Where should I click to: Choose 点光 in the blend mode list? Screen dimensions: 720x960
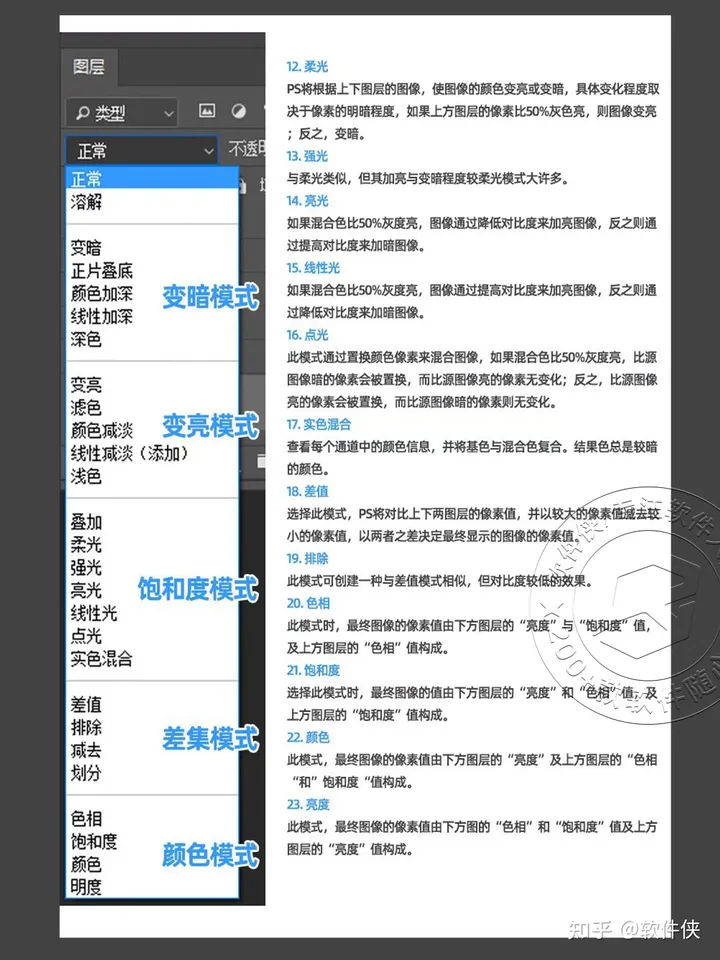tap(86, 636)
